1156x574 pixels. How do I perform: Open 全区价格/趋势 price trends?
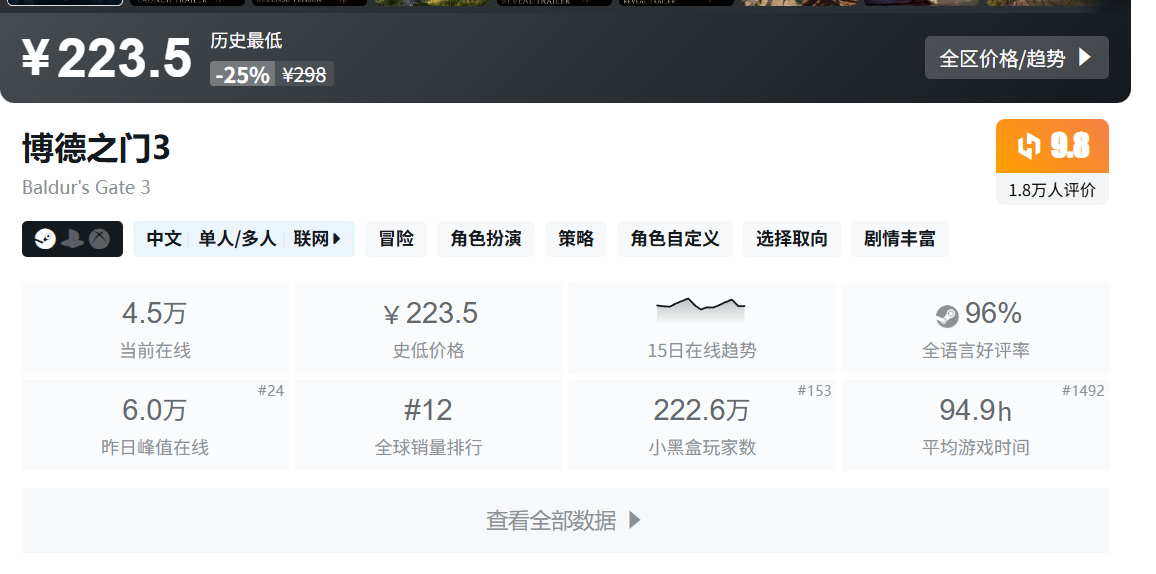pos(1017,57)
